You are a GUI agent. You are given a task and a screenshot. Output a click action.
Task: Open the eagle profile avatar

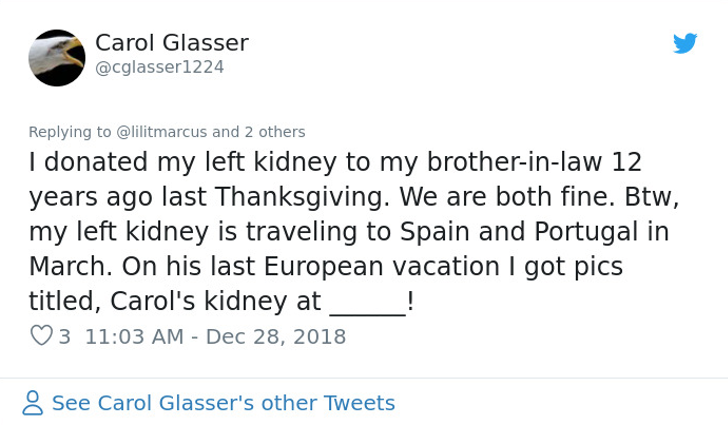[x=57, y=58]
